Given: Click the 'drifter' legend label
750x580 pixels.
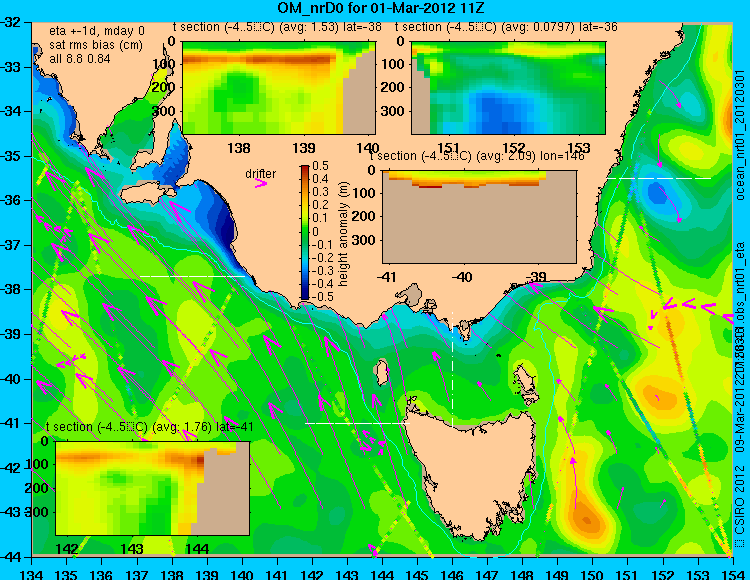Looking at the screenshot, I should [261, 174].
